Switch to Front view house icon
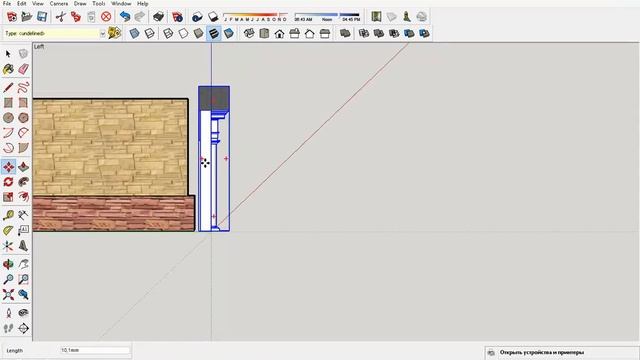 click(x=279, y=33)
